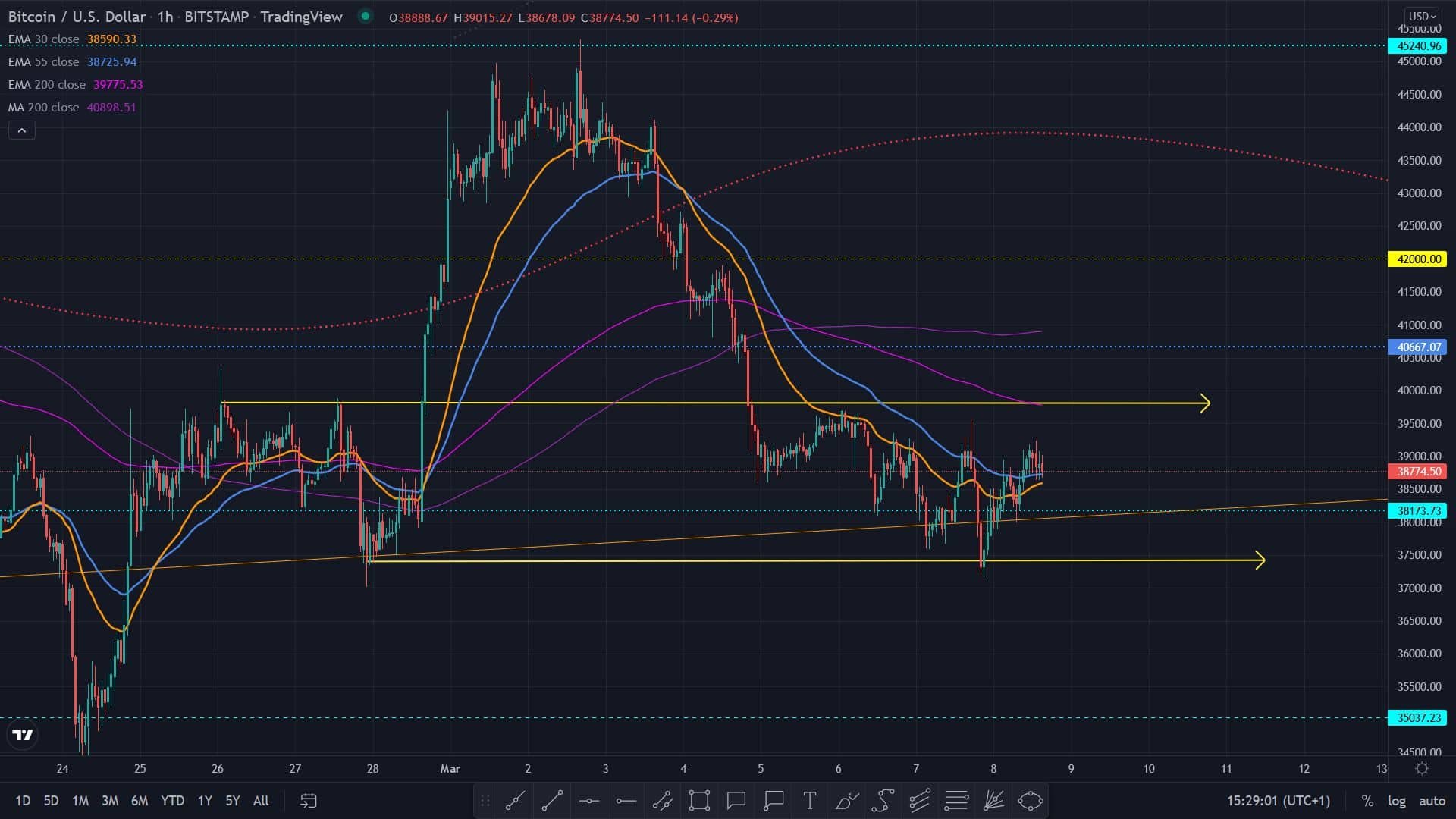Click the MA 200 value 40898.51
Image resolution: width=1456 pixels, height=819 pixels.
pyautogui.click(x=111, y=108)
